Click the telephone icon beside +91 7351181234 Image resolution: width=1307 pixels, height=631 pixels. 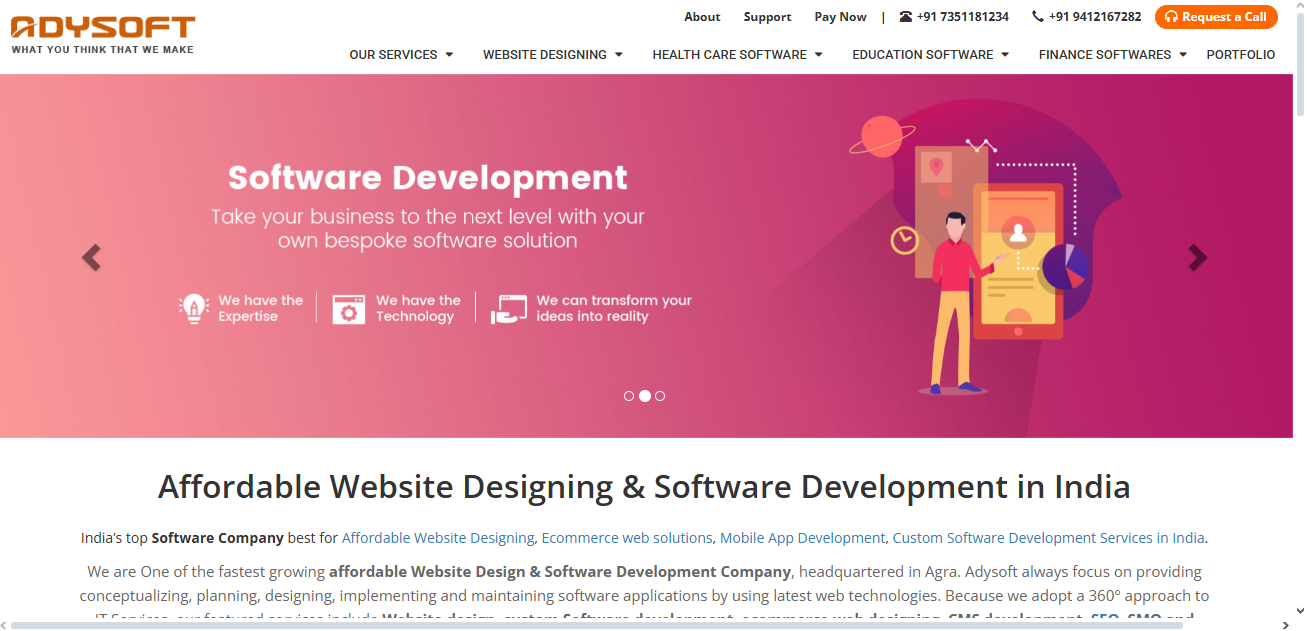(x=906, y=17)
